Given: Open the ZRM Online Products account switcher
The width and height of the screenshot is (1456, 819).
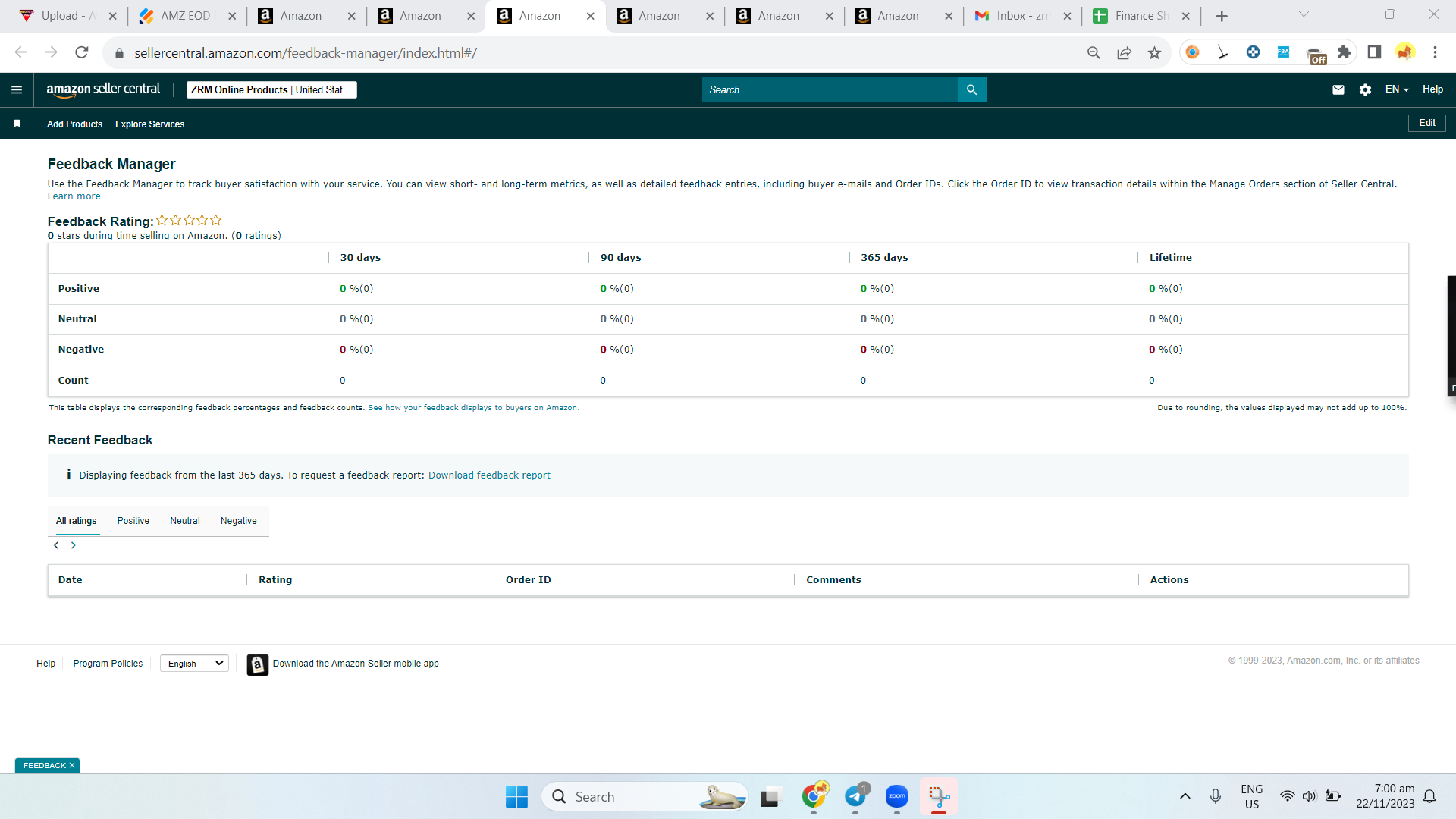Looking at the screenshot, I should 271,89.
